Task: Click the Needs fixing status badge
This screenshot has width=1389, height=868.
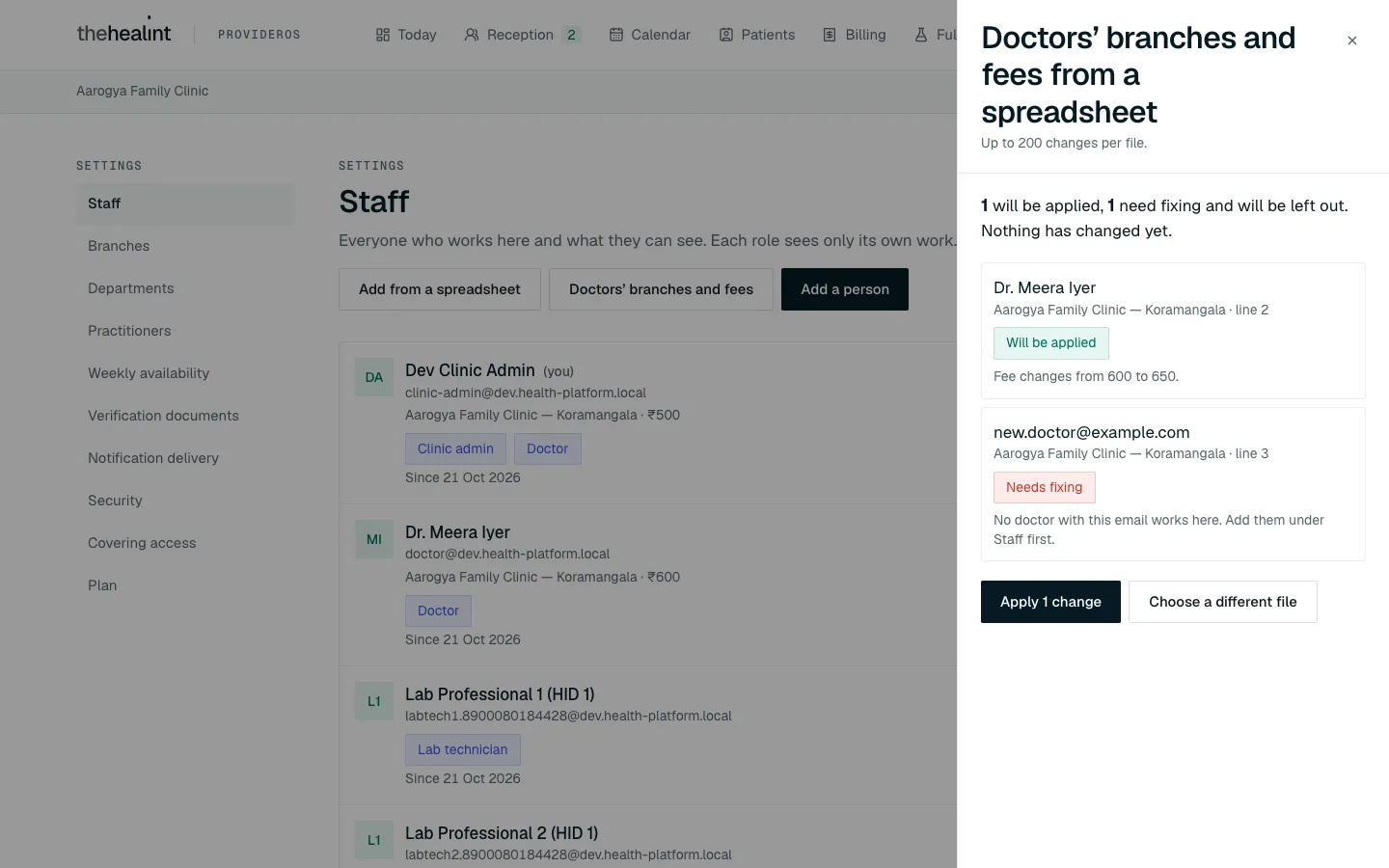Action: (1045, 487)
